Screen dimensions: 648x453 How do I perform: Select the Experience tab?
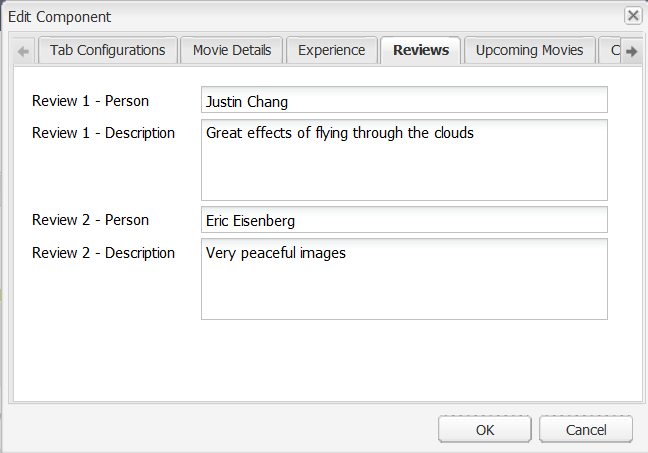tap(331, 50)
